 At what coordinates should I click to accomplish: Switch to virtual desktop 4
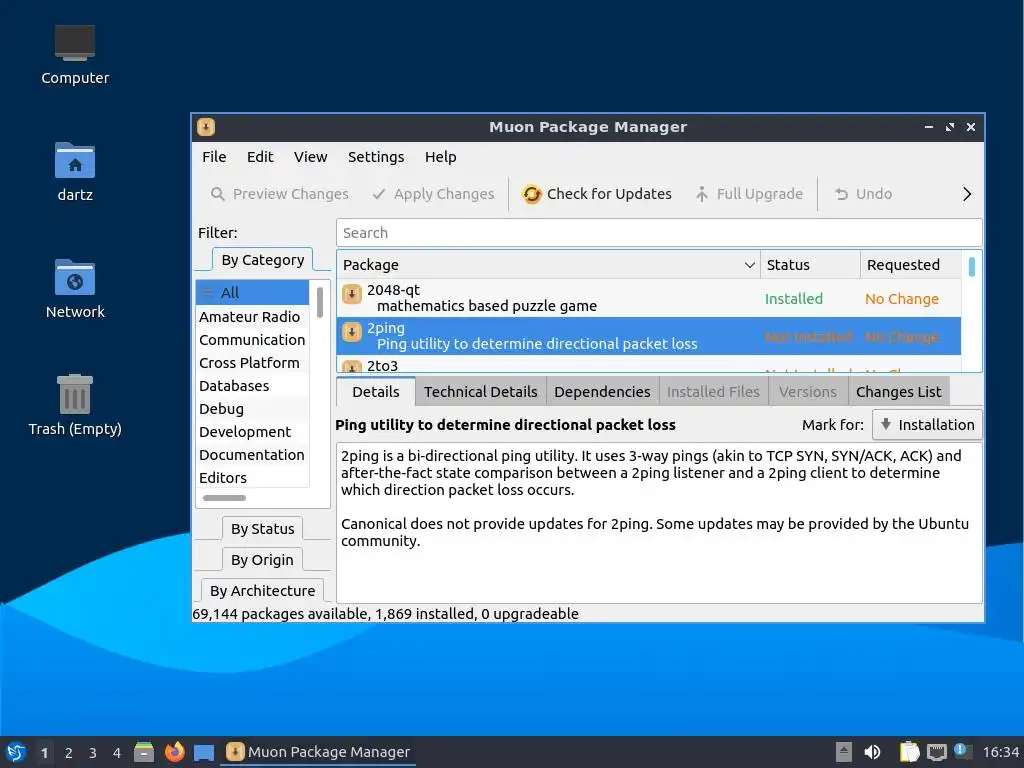[117, 752]
